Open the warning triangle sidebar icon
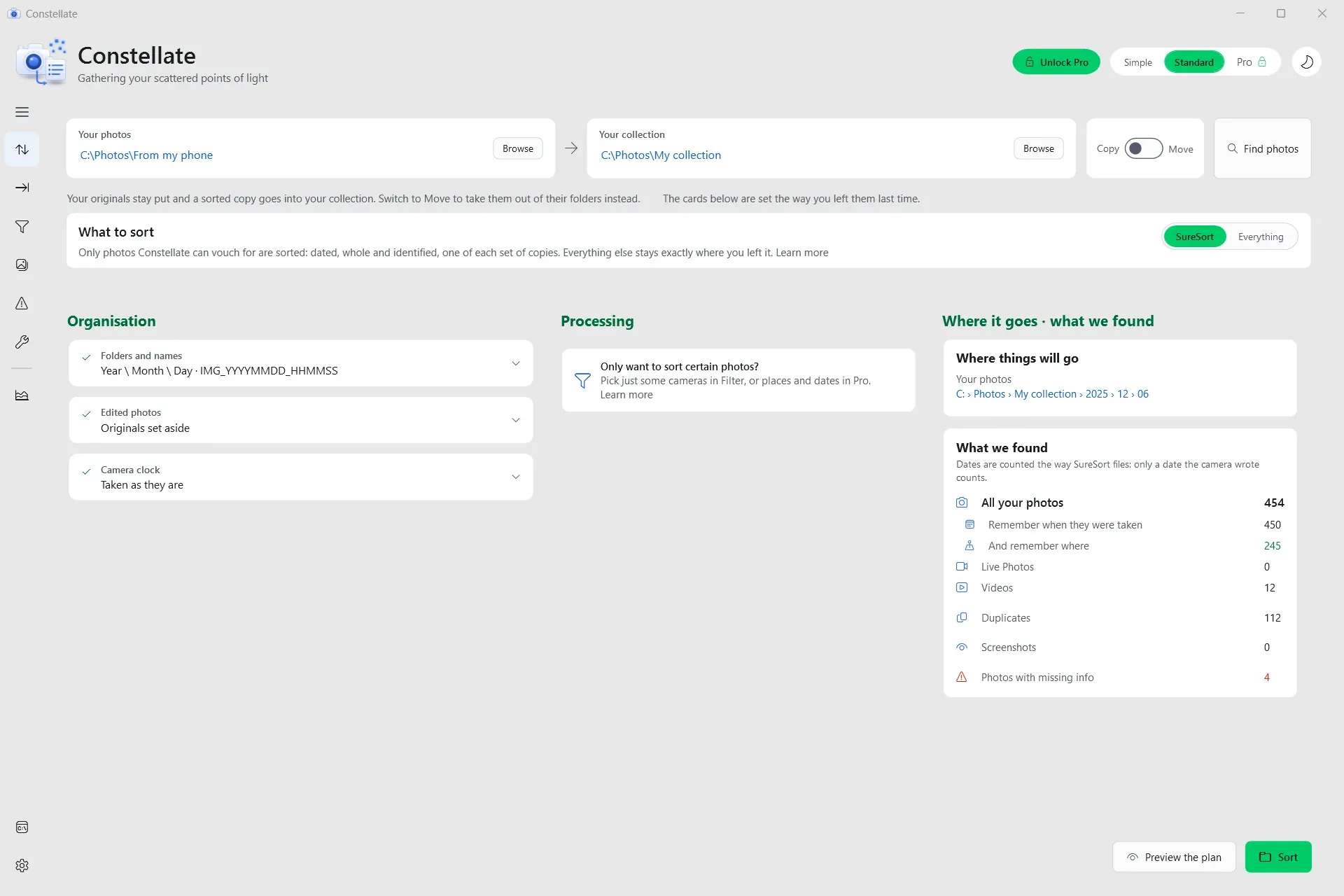The height and width of the screenshot is (896, 1344). (x=22, y=303)
